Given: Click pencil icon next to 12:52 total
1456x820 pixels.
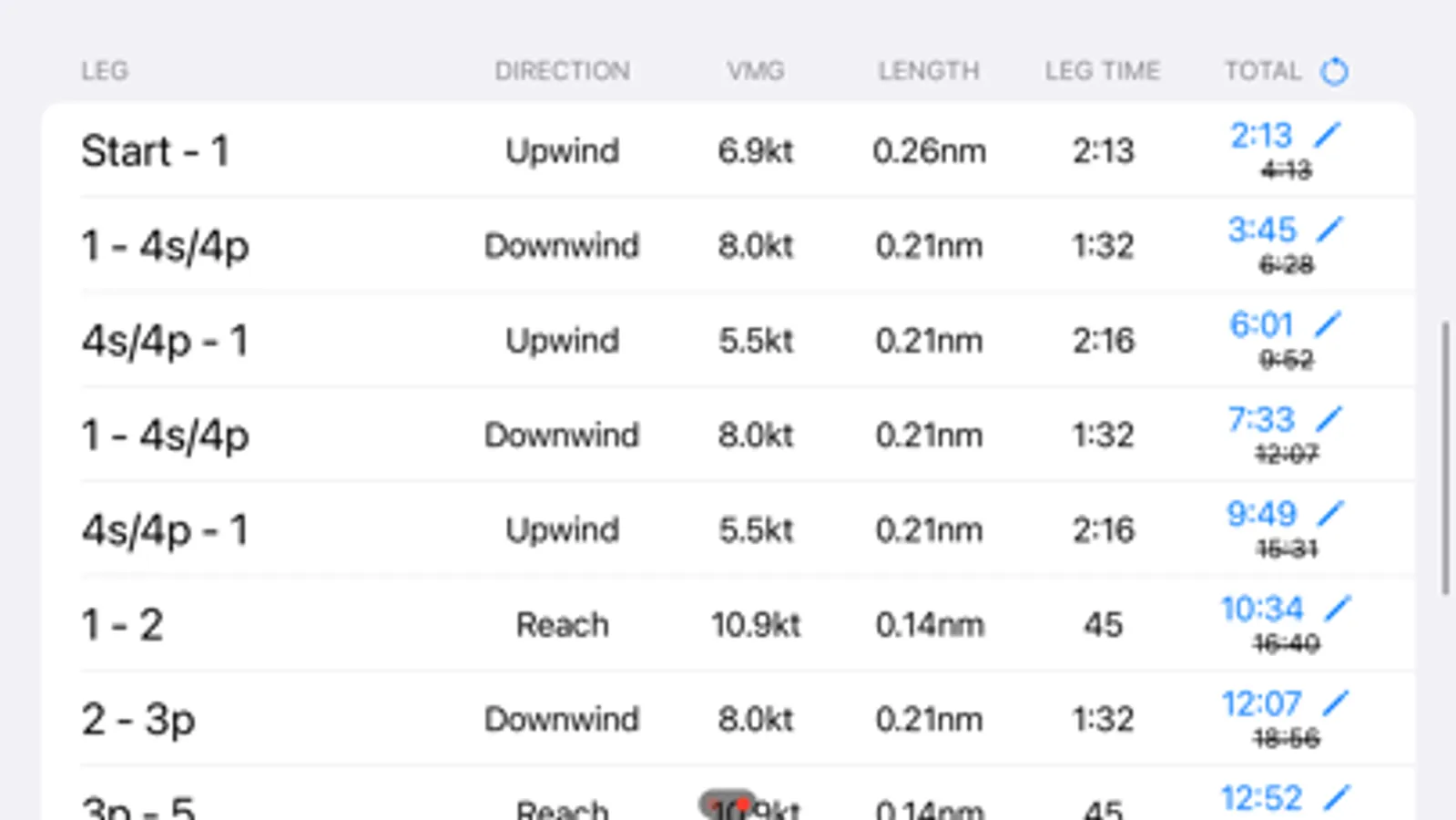Looking at the screenshot, I should point(1337,797).
